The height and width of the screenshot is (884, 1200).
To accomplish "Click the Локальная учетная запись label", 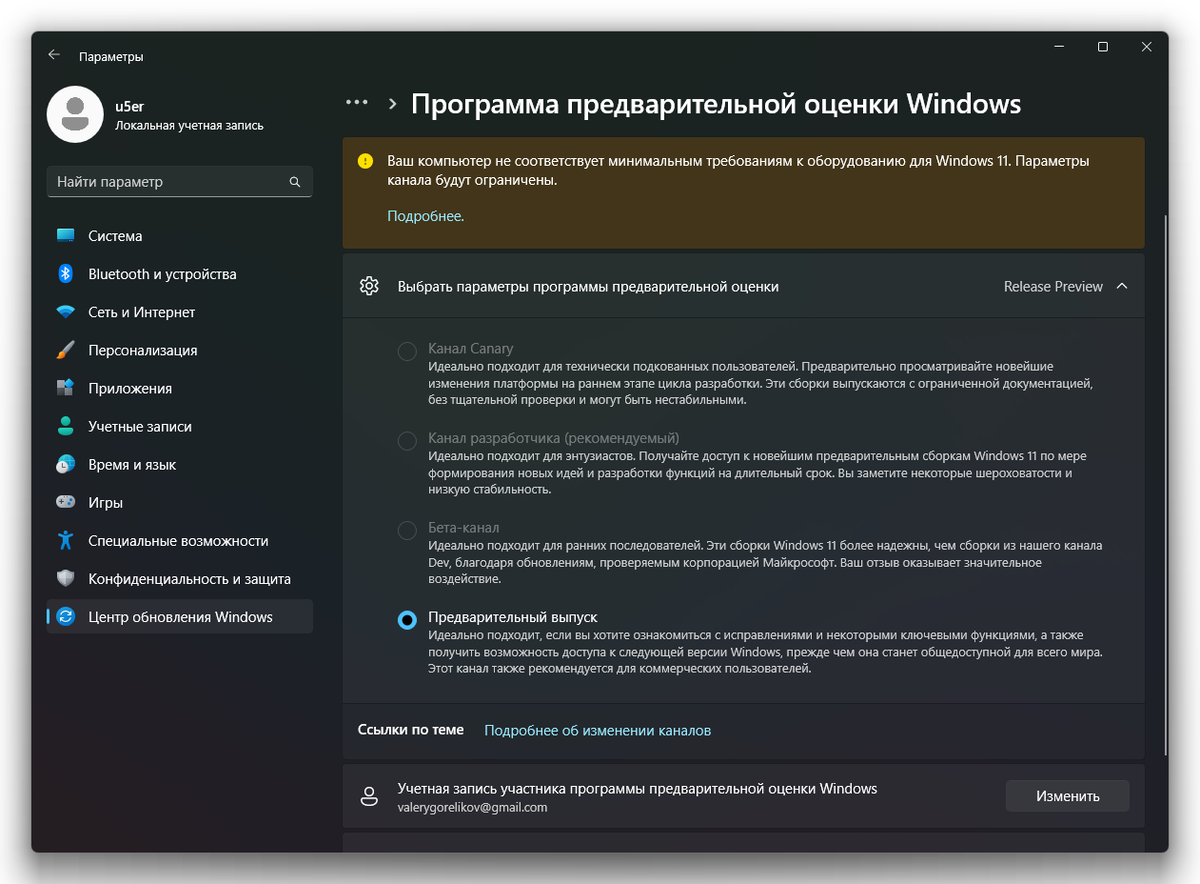I will coord(189,126).
